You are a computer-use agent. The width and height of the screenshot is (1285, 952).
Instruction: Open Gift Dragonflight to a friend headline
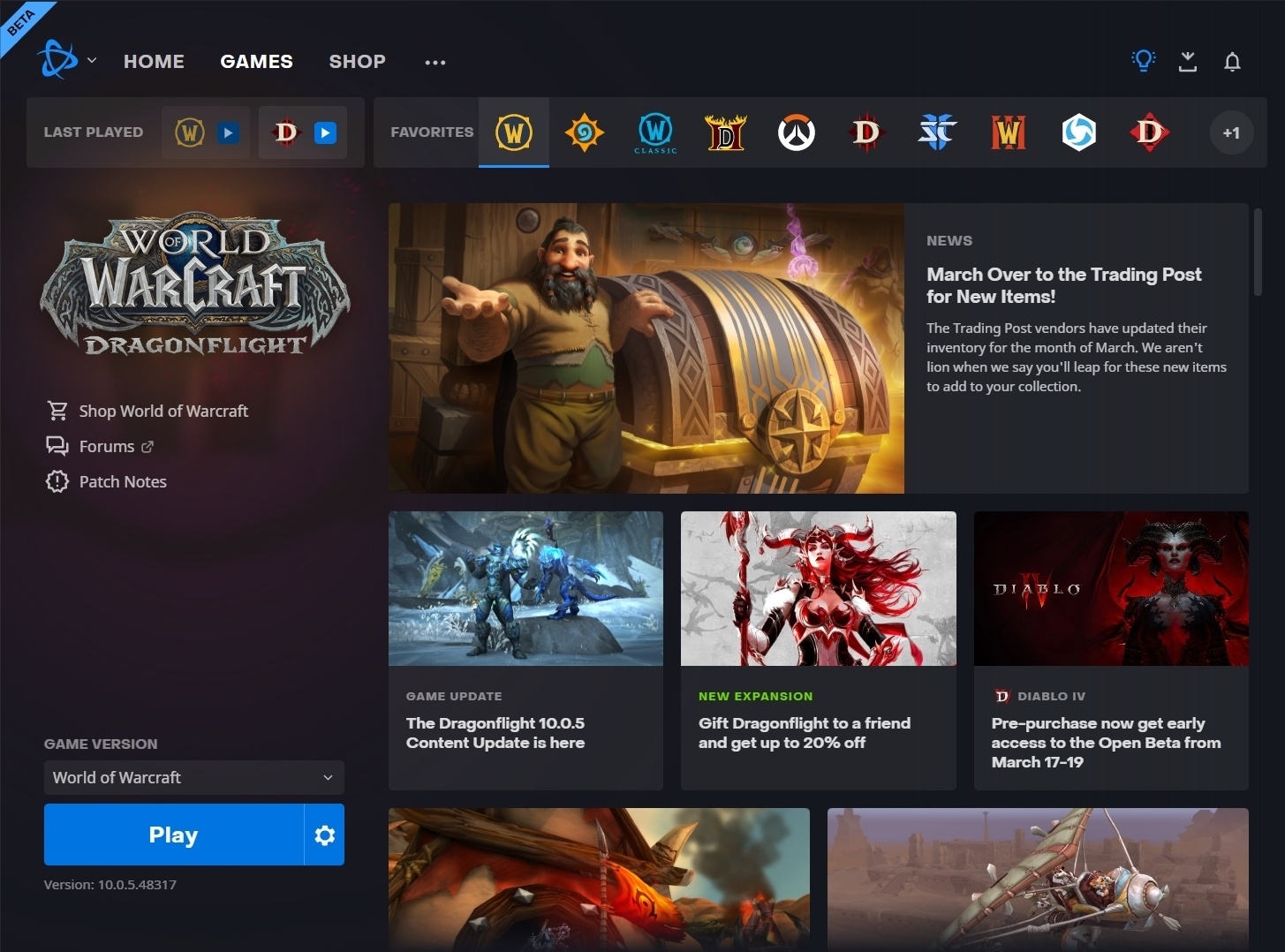pos(805,733)
